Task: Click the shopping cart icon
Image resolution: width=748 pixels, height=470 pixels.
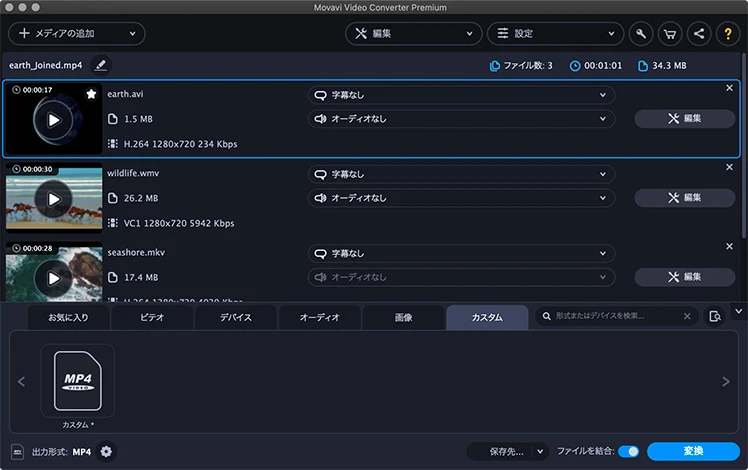Action: (670, 34)
